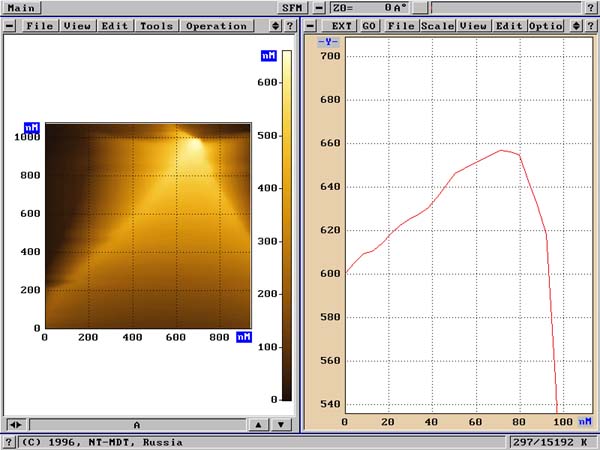Click the up triangle button below image
600x450 pixels.
click(x=257, y=424)
